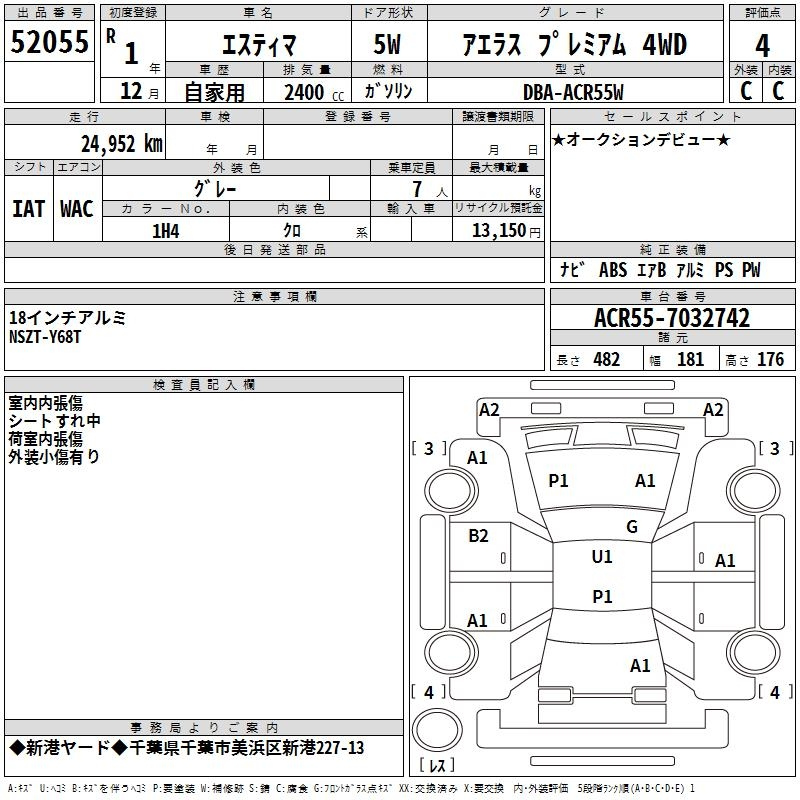The image size is (800, 800).
Task: Click the mileage value 24,952 km
Action: (x=122, y=144)
